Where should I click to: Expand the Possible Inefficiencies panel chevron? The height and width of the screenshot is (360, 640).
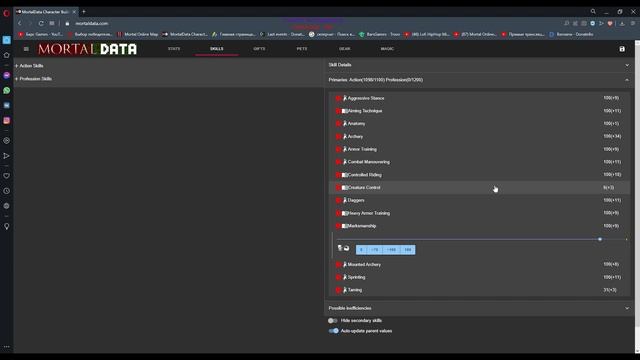(x=627, y=308)
